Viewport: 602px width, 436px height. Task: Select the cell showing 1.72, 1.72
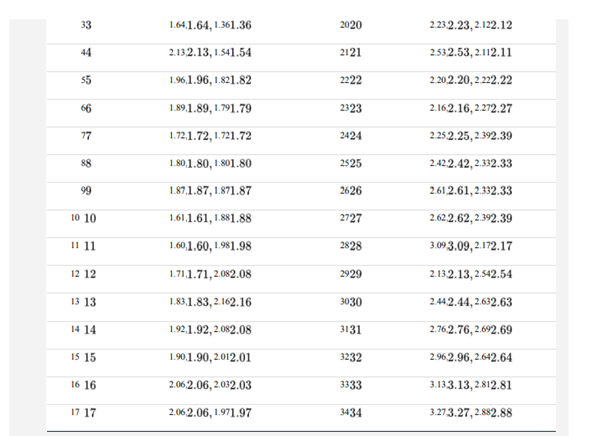pyautogui.click(x=210, y=133)
